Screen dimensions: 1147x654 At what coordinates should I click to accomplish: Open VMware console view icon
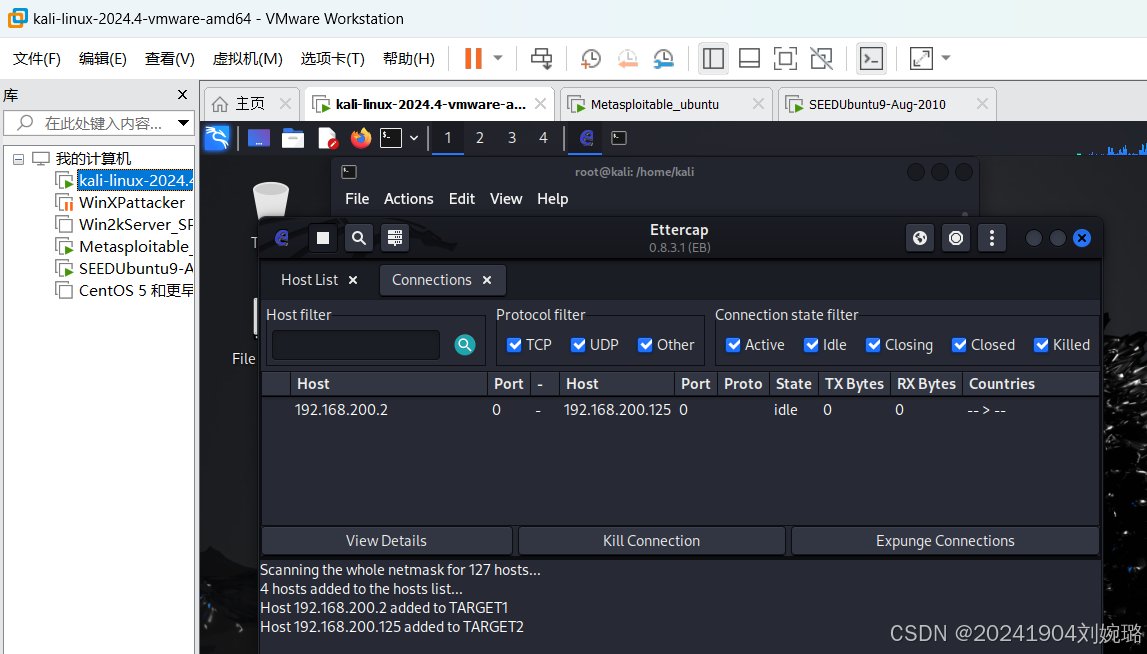(x=871, y=59)
